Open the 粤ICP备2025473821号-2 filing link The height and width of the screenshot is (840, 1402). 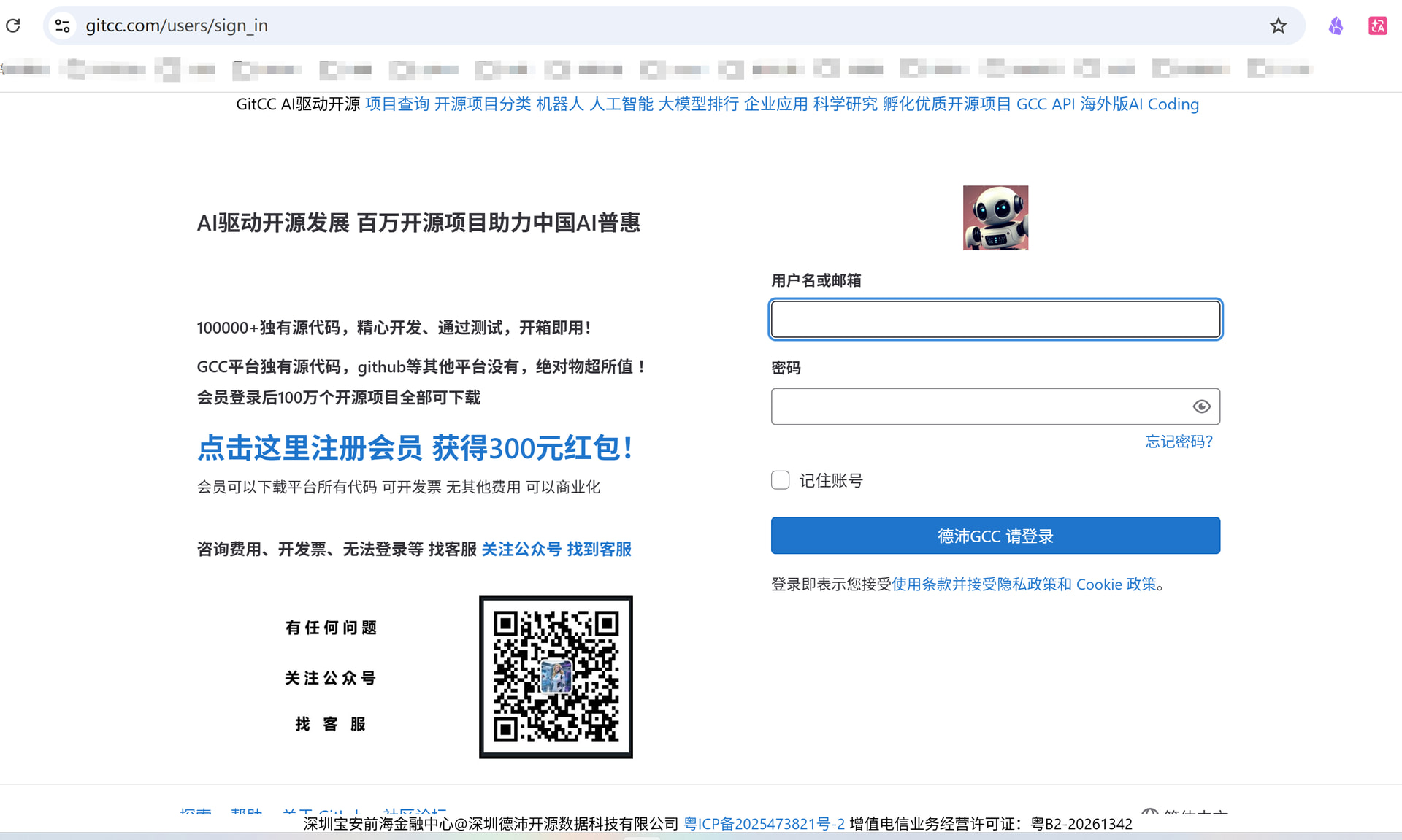(x=764, y=824)
